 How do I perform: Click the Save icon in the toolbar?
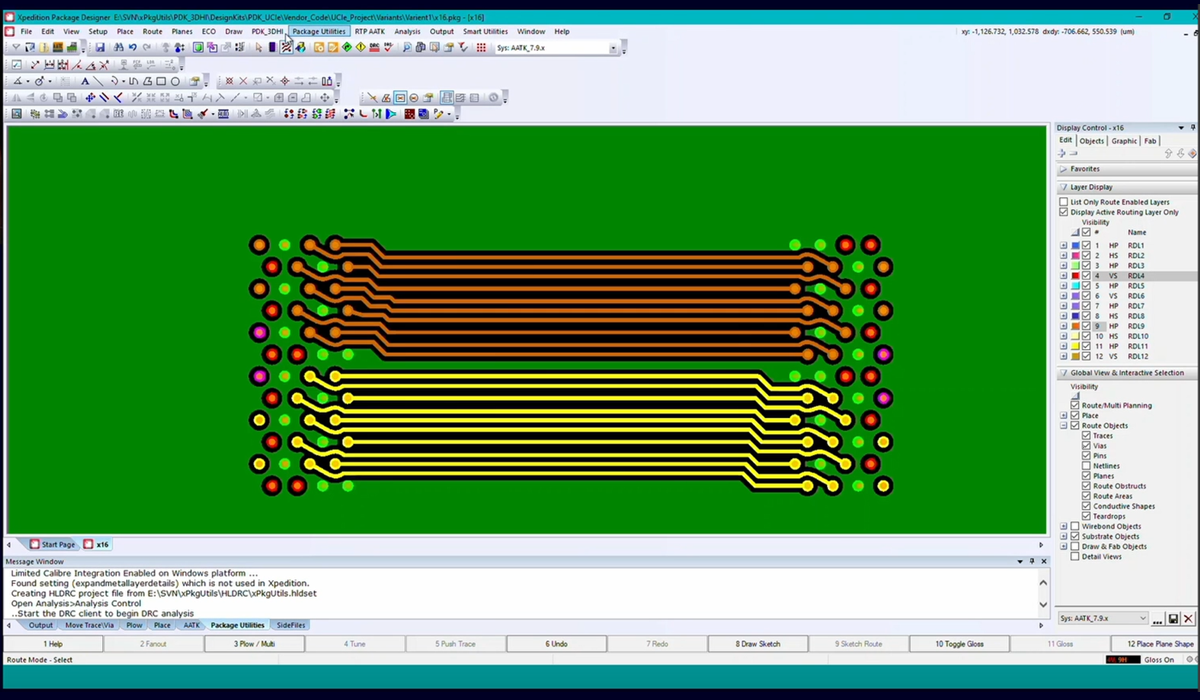(100, 47)
